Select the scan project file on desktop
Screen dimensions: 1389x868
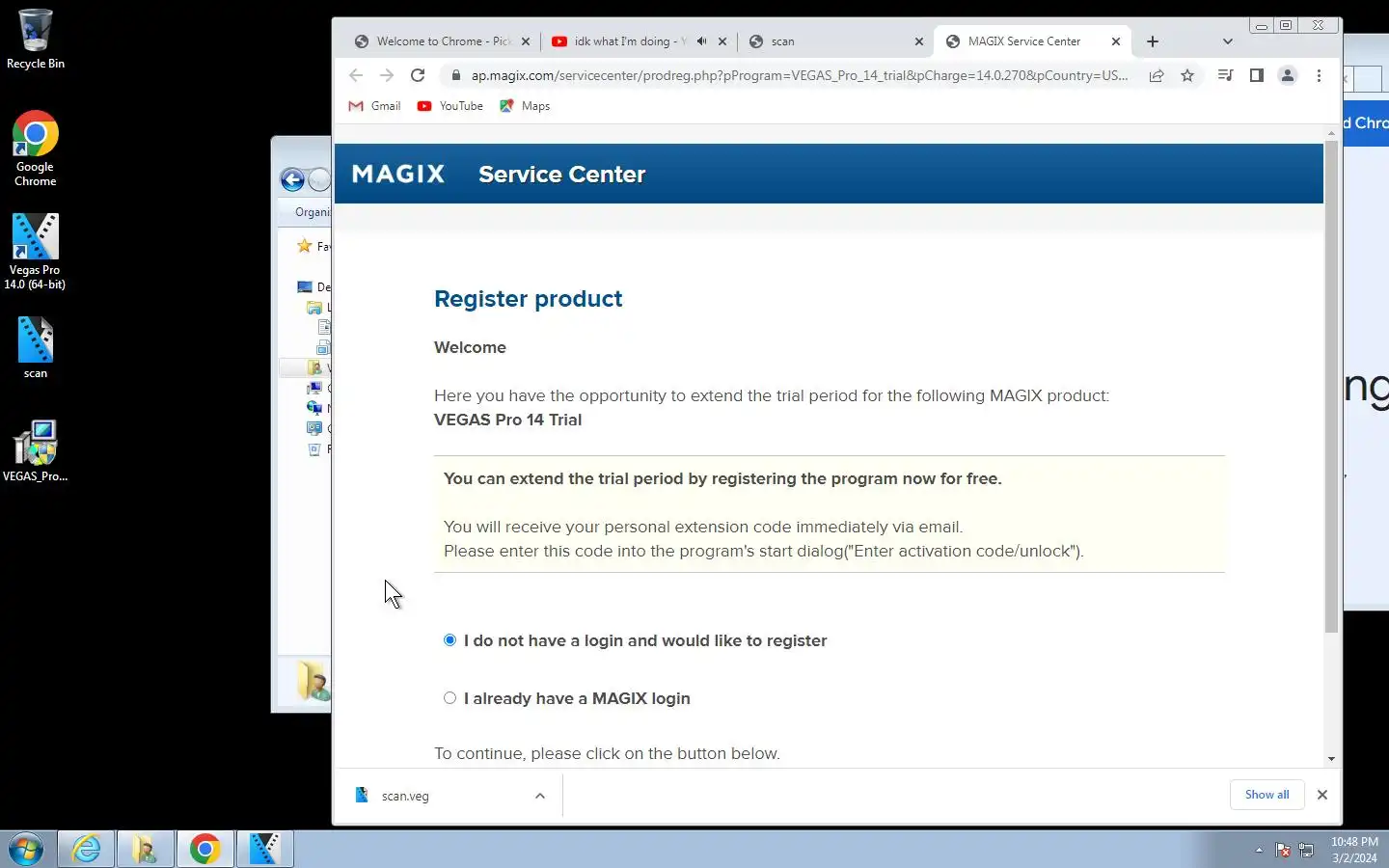click(x=35, y=347)
